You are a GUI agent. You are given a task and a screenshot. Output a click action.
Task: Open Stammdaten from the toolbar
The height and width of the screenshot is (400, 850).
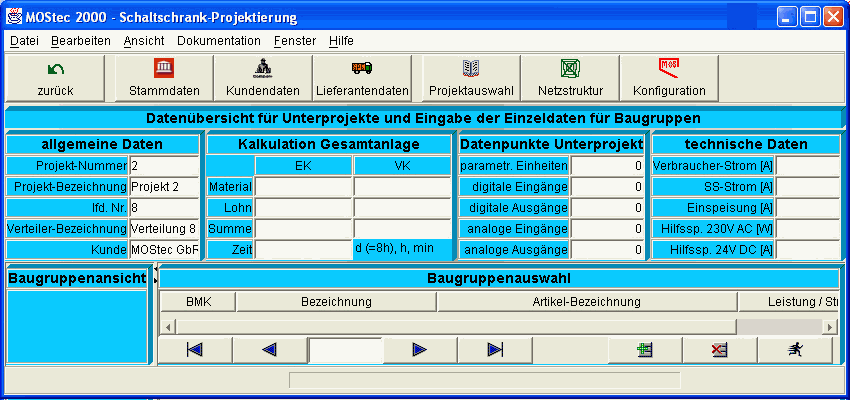coord(164,78)
